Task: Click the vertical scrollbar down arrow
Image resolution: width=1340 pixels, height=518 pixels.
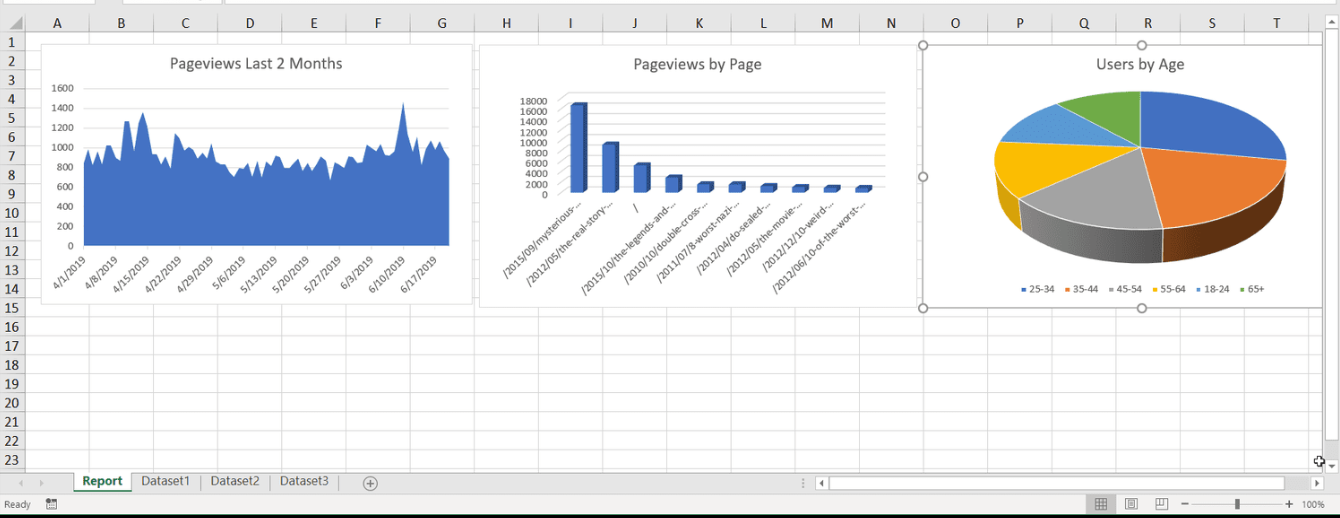Action: 1331,466
